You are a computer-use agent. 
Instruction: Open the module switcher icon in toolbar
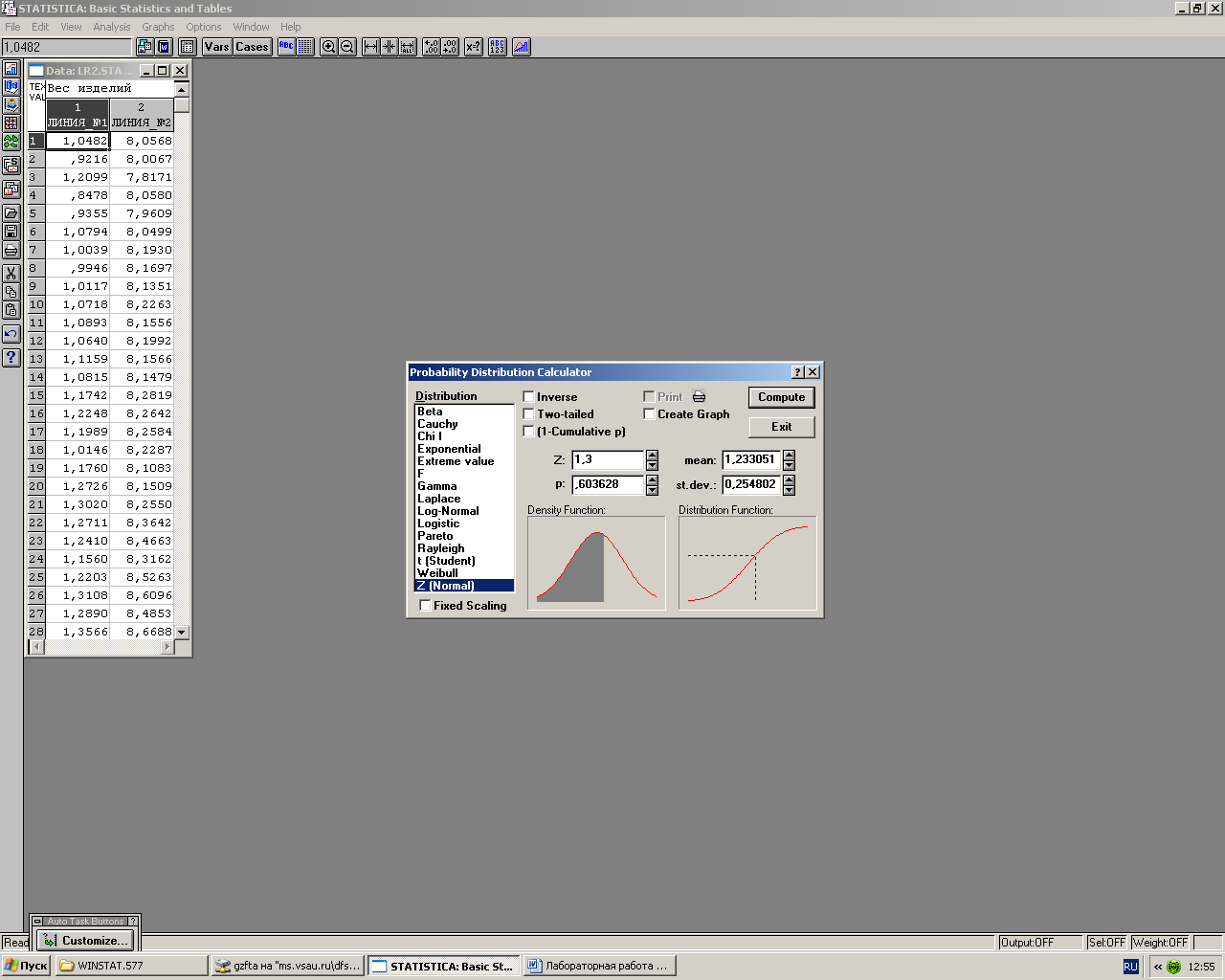pyautogui.click(x=145, y=46)
